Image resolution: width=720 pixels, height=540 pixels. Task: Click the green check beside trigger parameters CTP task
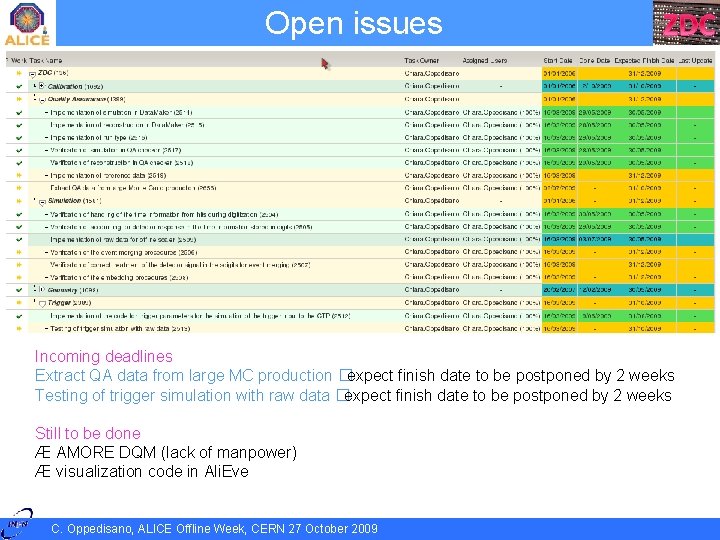coord(19,316)
